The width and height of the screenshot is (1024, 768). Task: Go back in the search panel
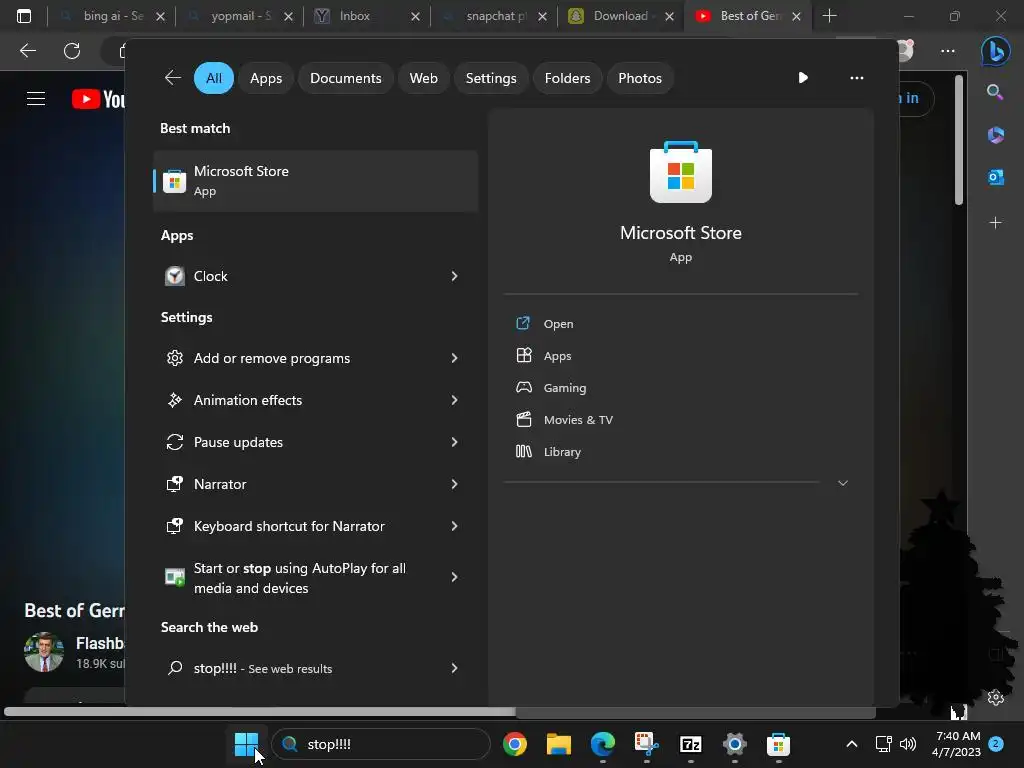point(172,78)
